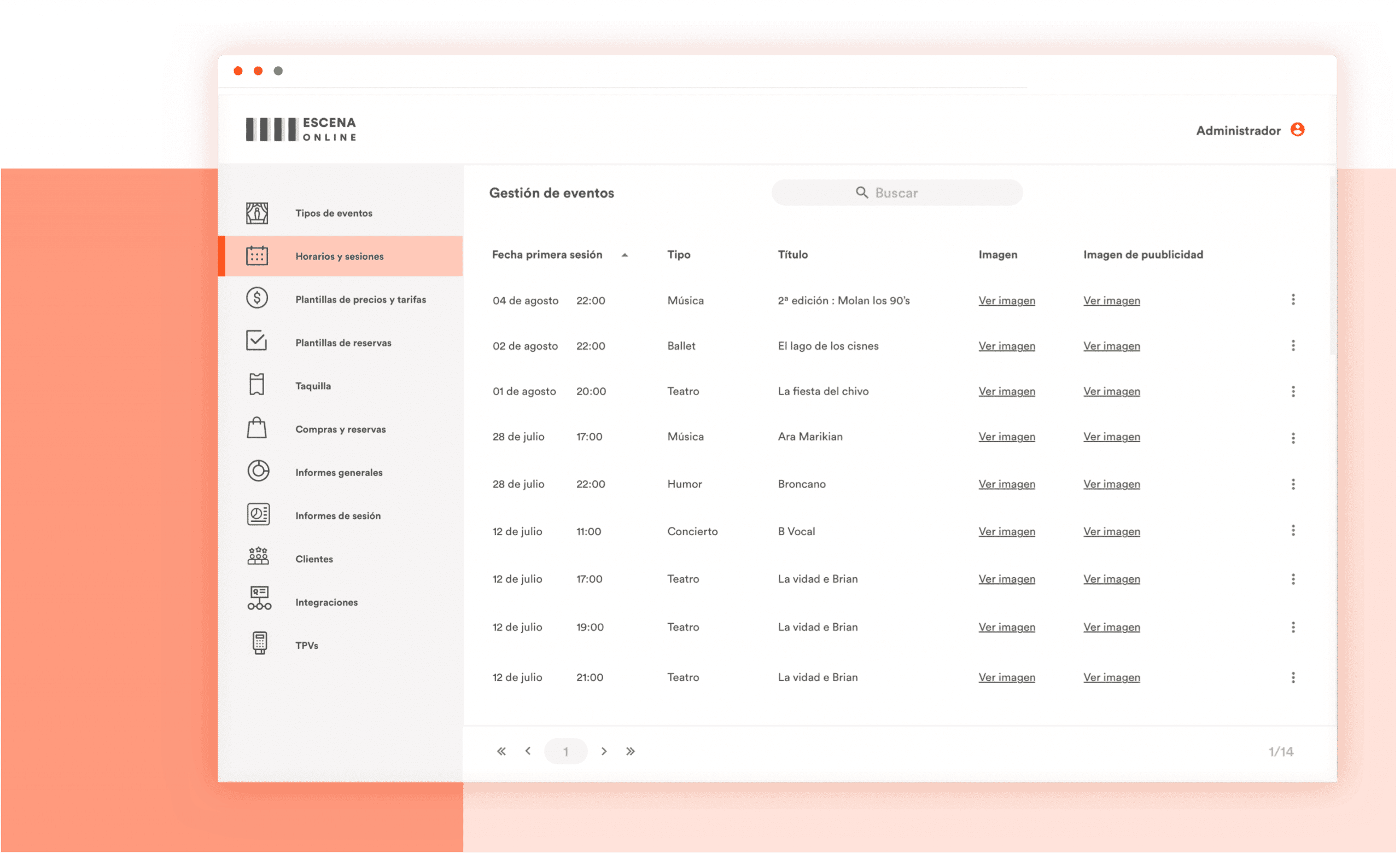Click the Clientes people icon

coord(259,557)
